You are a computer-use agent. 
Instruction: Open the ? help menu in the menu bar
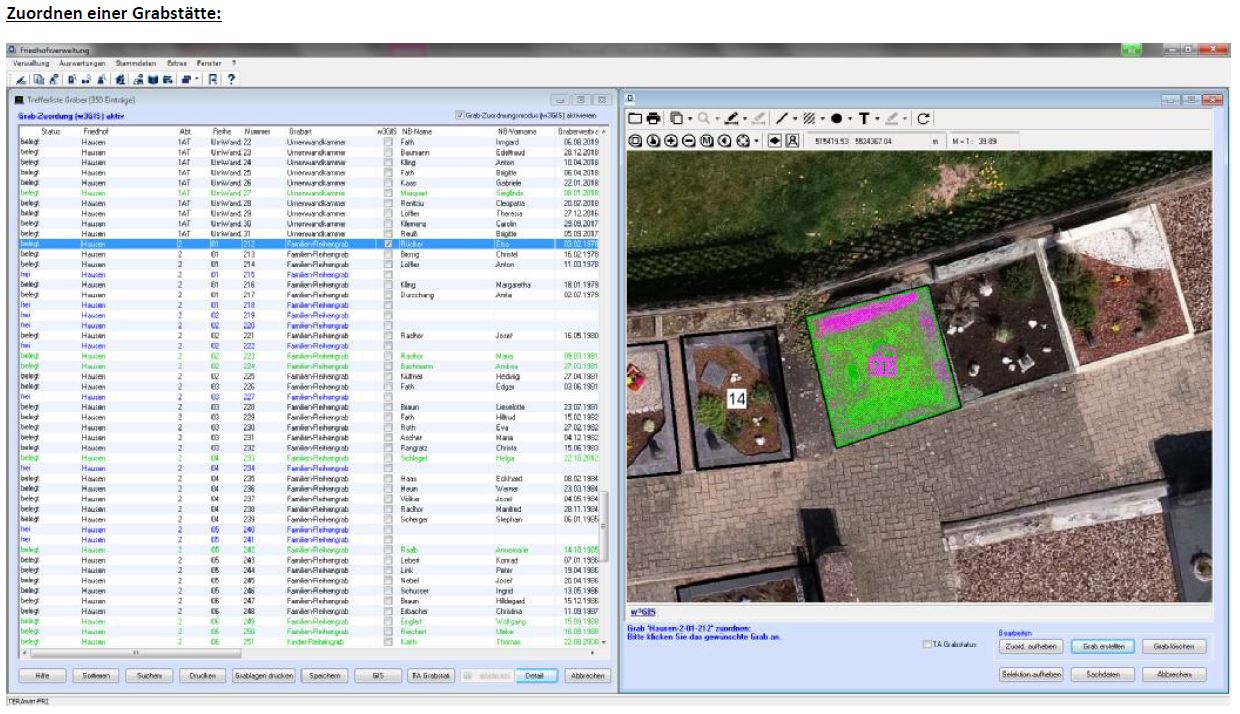tap(234, 63)
